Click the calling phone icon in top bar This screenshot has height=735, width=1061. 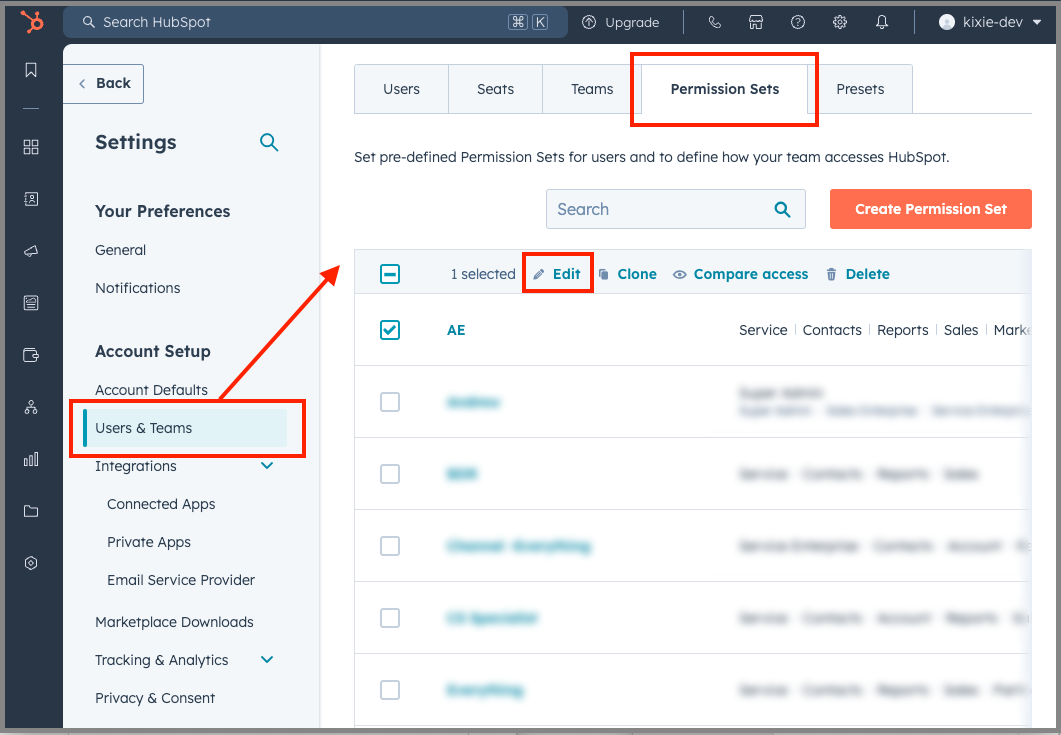pyautogui.click(x=715, y=22)
